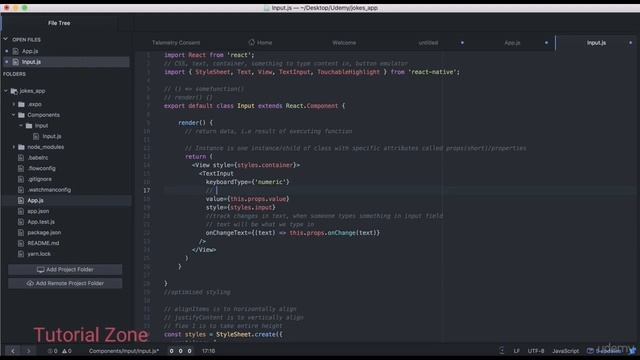Expand the .expo folder arrow
640x360 pixels.
[x=13, y=104]
